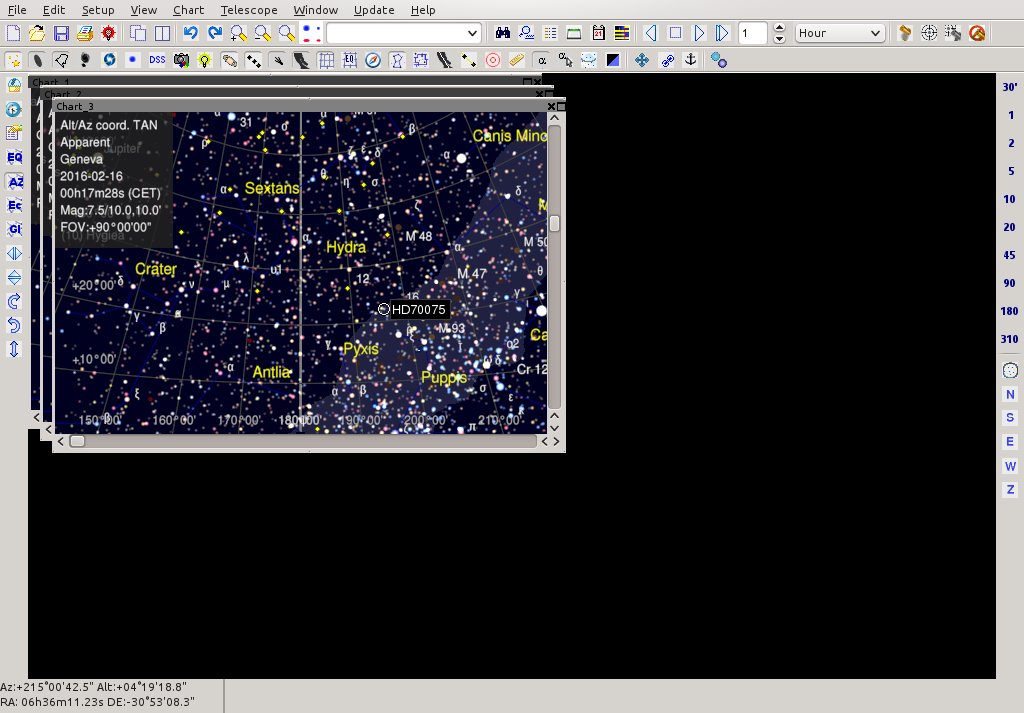Open the Telescope menu
Screen dimensions: 1024x713
(x=249, y=10)
